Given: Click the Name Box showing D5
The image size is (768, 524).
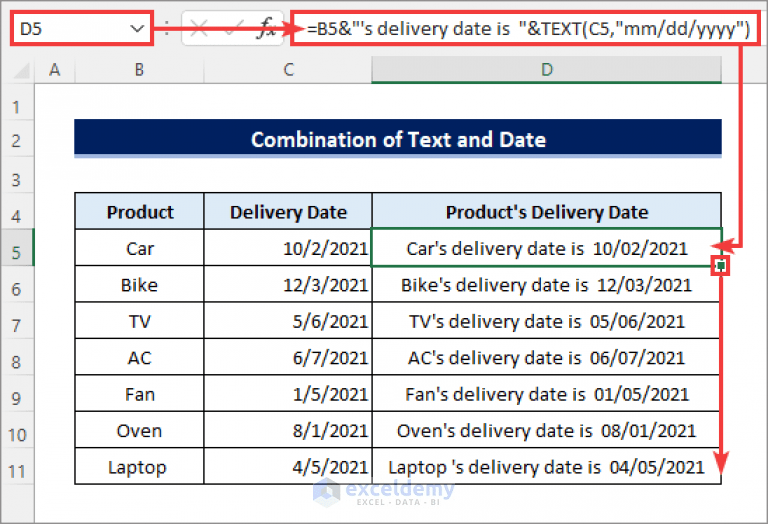Looking at the screenshot, I should tap(81, 29).
